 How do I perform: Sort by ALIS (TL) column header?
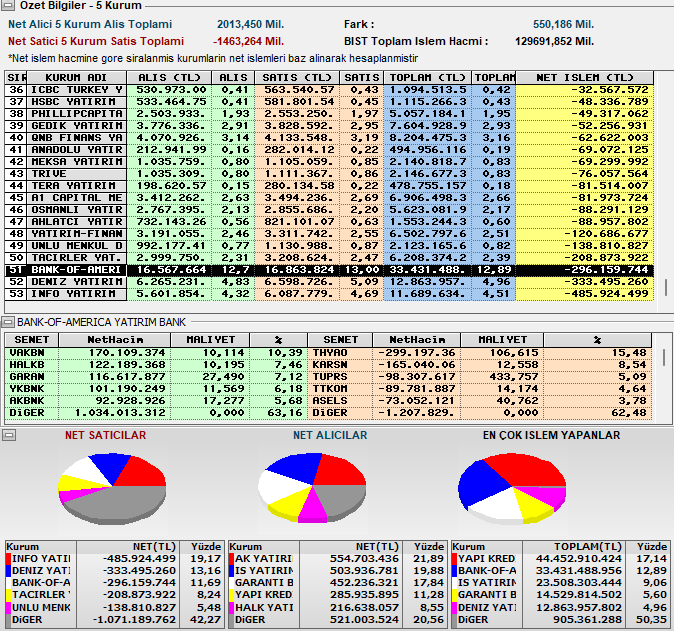tap(169, 78)
